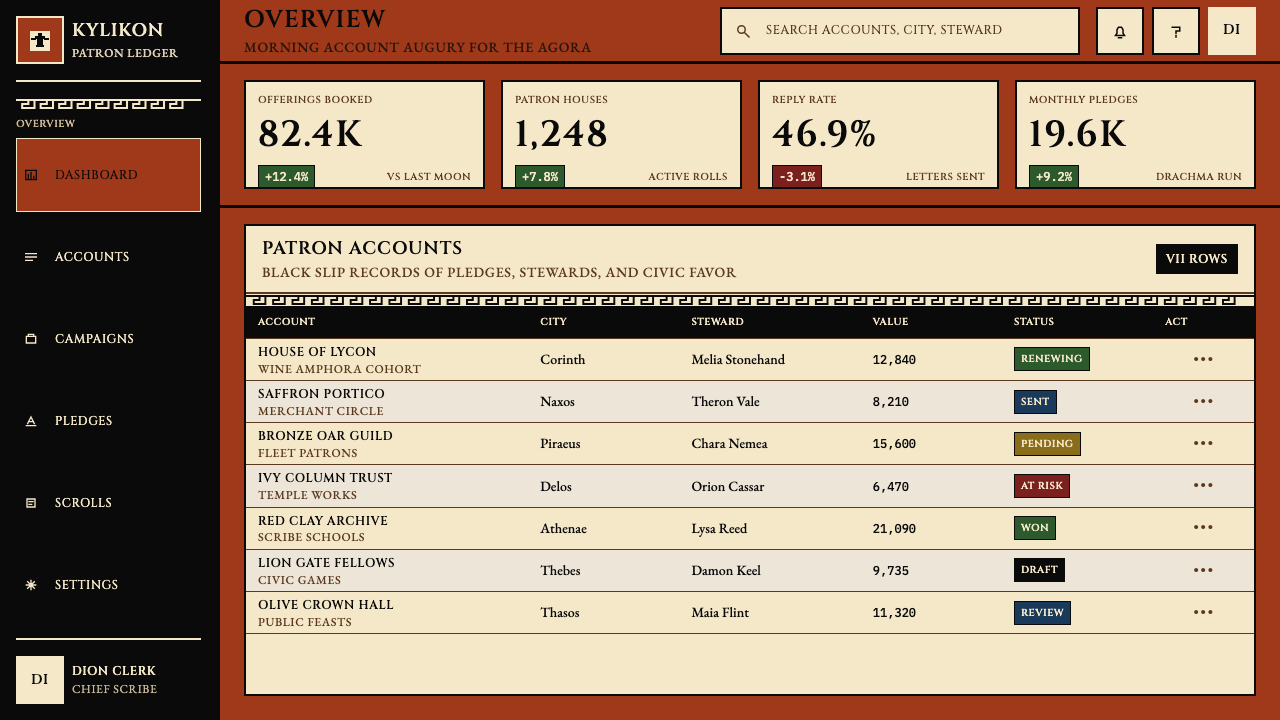Image resolution: width=1280 pixels, height=720 pixels.
Task: Click steward Theron Vale
Action: 725,402
